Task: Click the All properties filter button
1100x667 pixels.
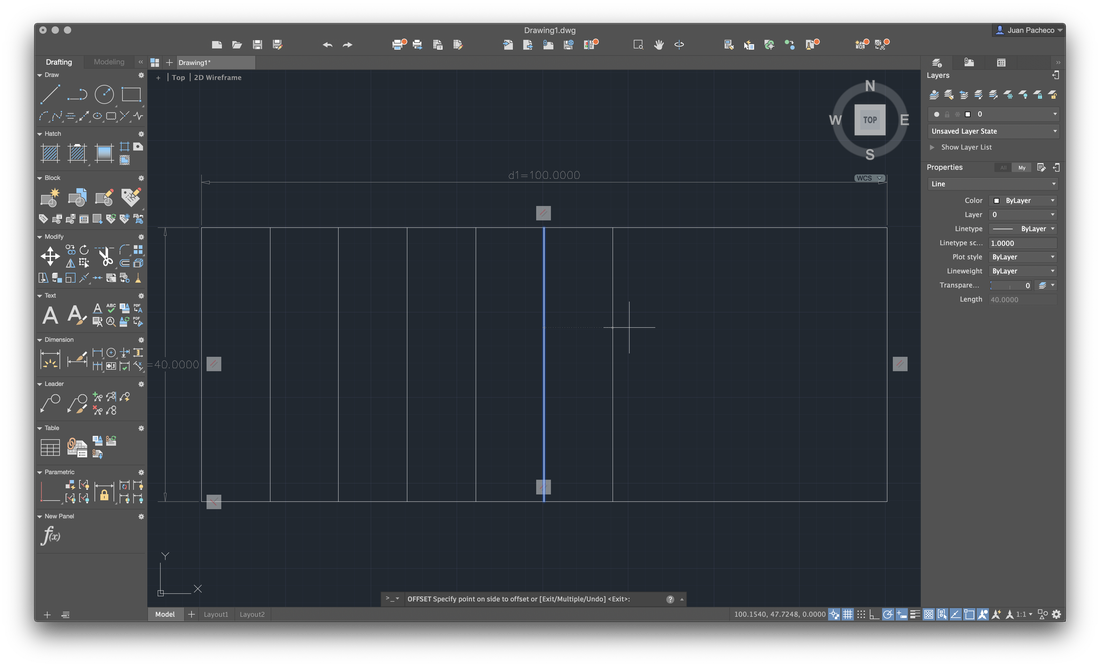Action: tap(1003, 168)
